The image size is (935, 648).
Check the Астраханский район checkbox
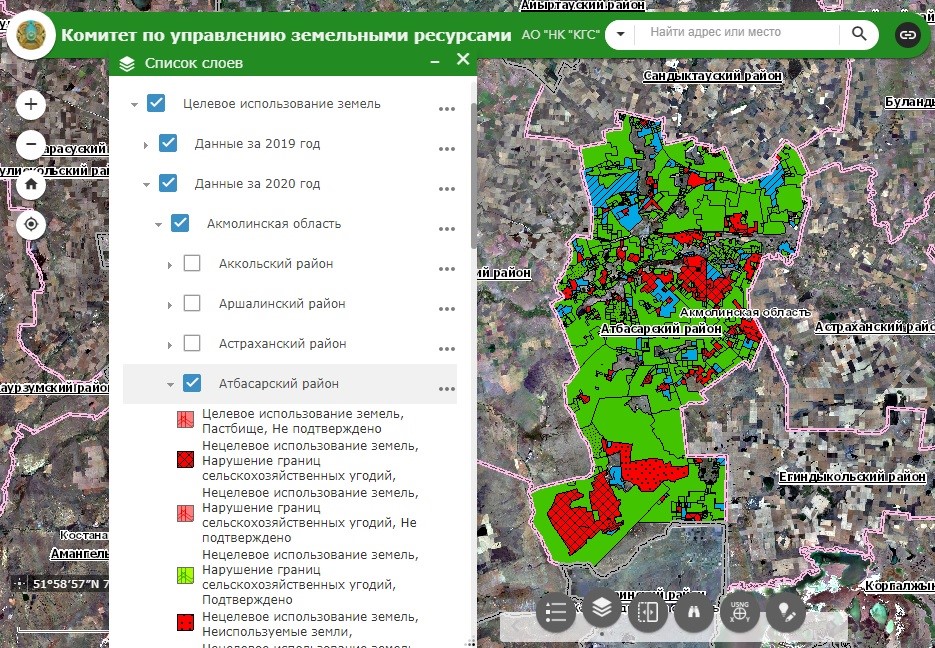[192, 343]
